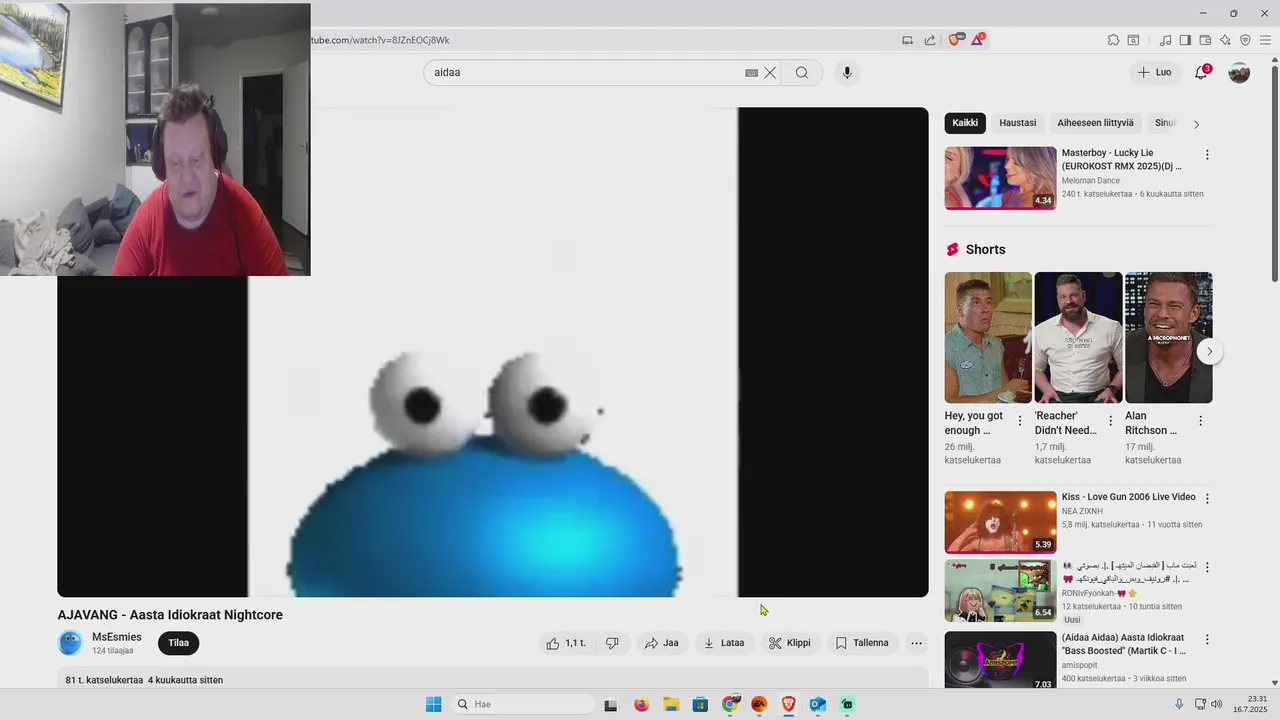Open tab search icon in toolbar
Screen dimensions: 1280x720
click(1134, 40)
